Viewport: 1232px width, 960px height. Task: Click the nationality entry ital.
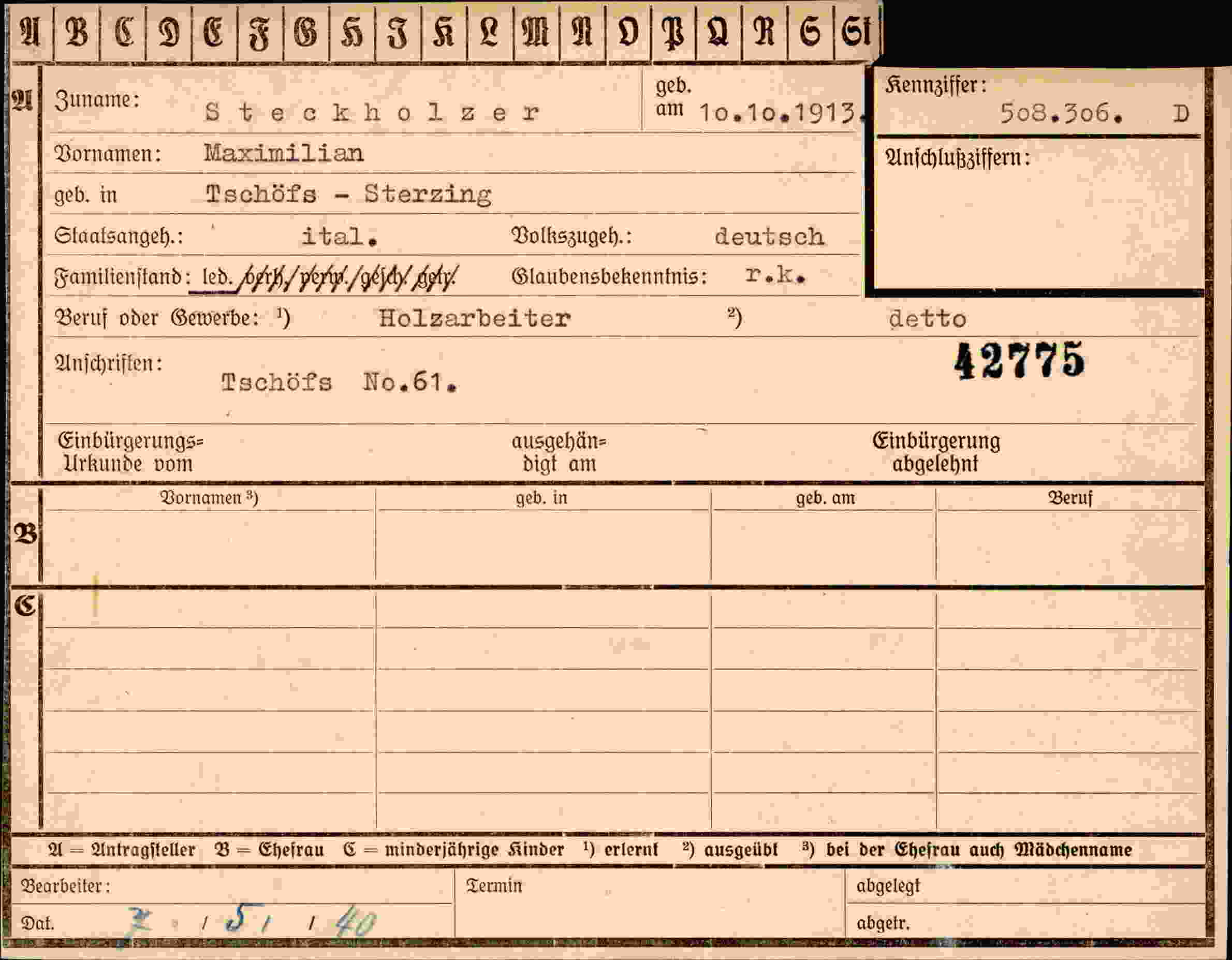coord(339,236)
